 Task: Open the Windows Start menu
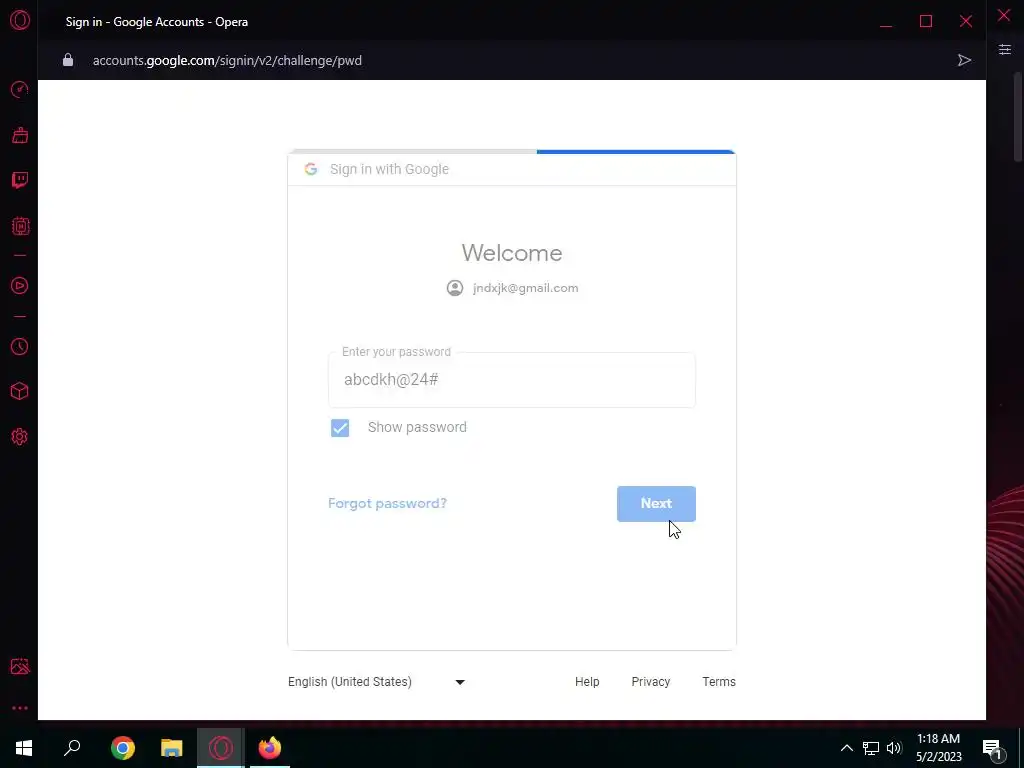tap(24, 748)
